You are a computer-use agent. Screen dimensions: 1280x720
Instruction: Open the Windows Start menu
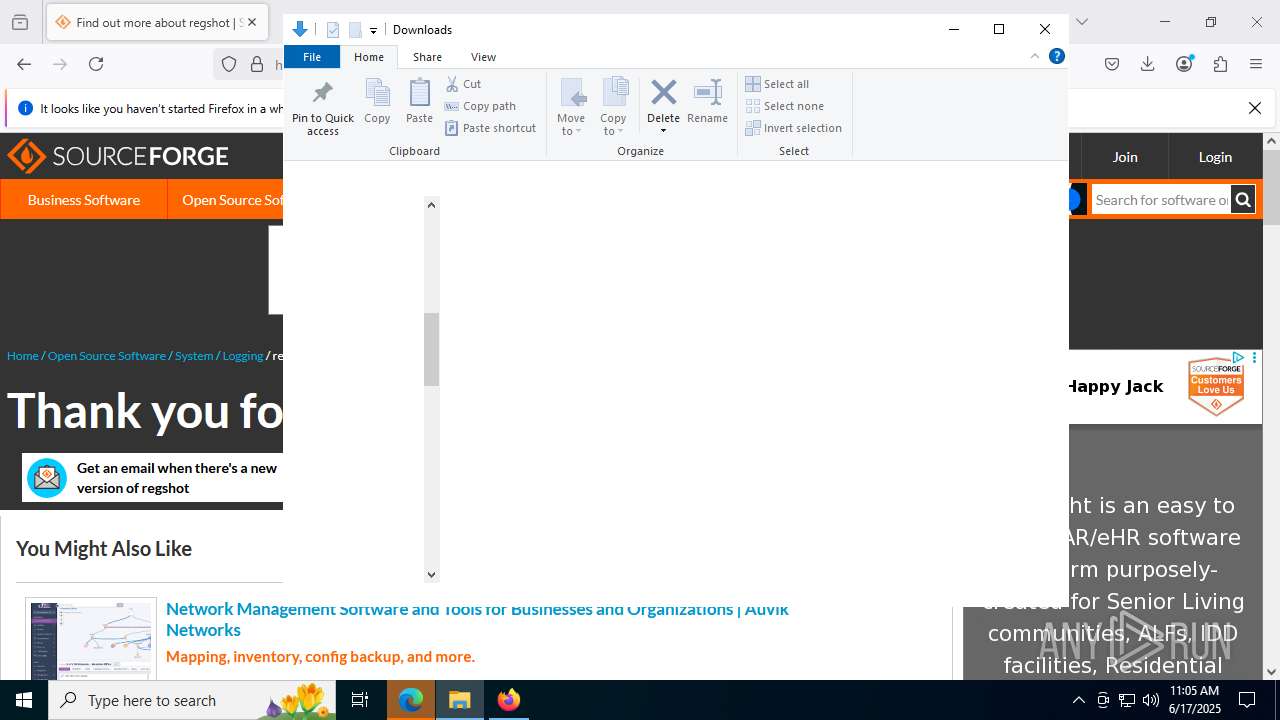[x=24, y=700]
